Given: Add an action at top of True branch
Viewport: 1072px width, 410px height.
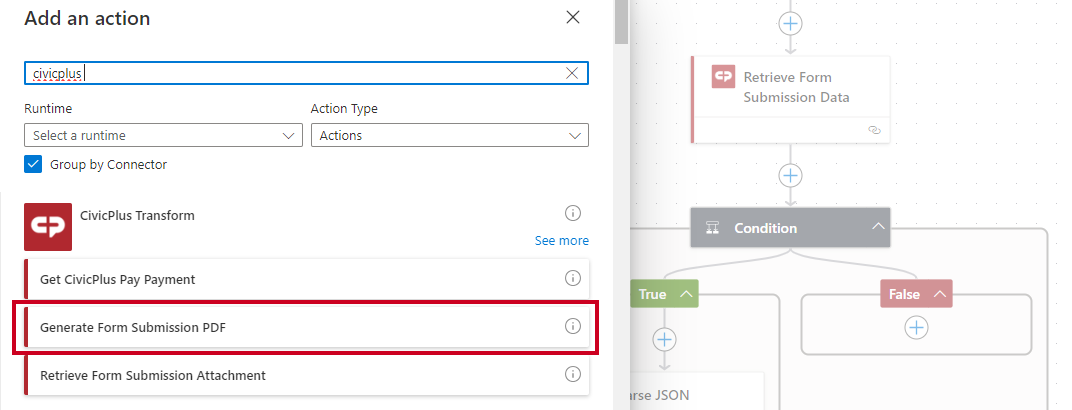Looking at the screenshot, I should tap(665, 339).
